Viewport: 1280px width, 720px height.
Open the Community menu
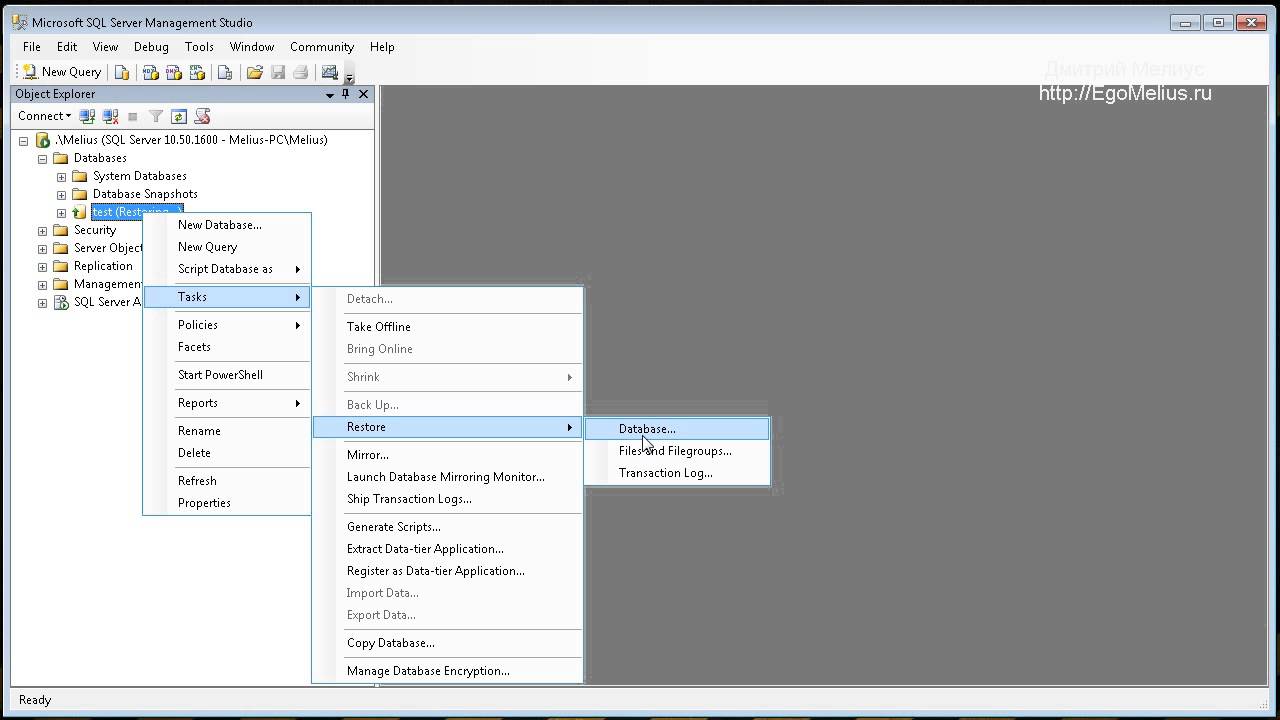coord(322,47)
